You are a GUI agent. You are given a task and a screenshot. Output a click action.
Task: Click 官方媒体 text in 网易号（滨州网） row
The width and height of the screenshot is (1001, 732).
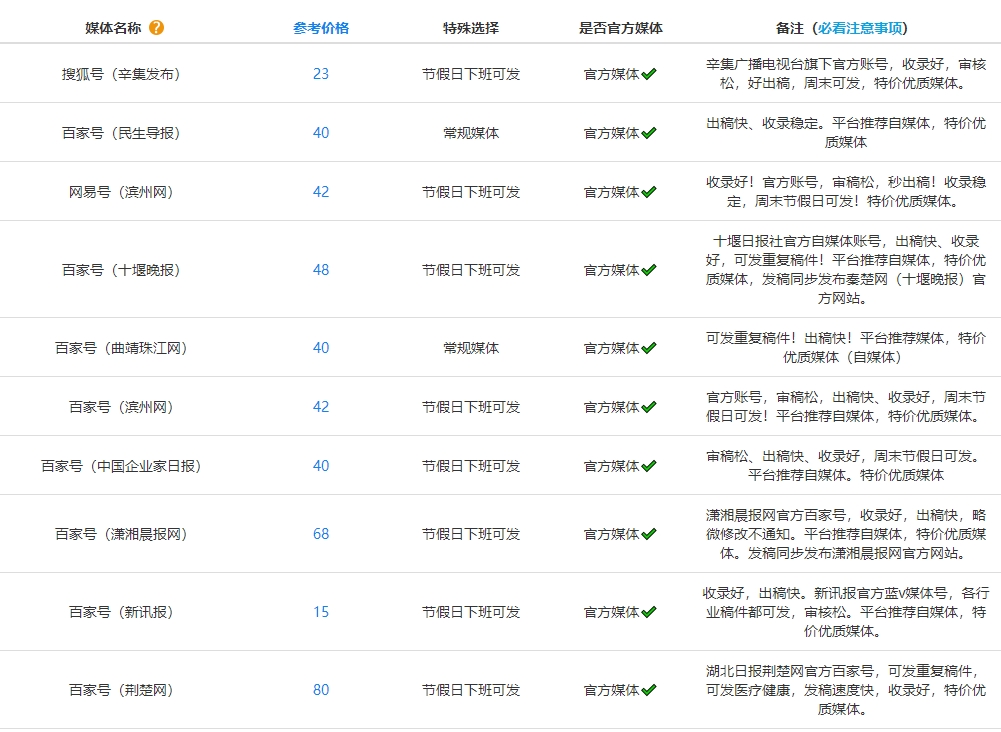pos(612,192)
